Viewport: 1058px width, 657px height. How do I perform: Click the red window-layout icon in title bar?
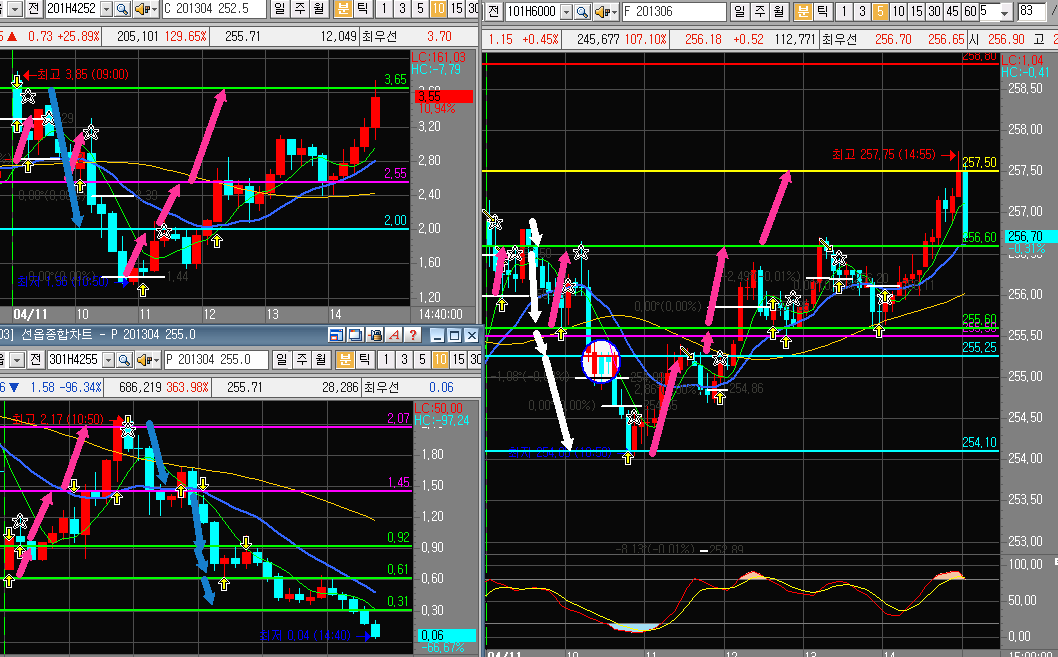tap(335, 335)
